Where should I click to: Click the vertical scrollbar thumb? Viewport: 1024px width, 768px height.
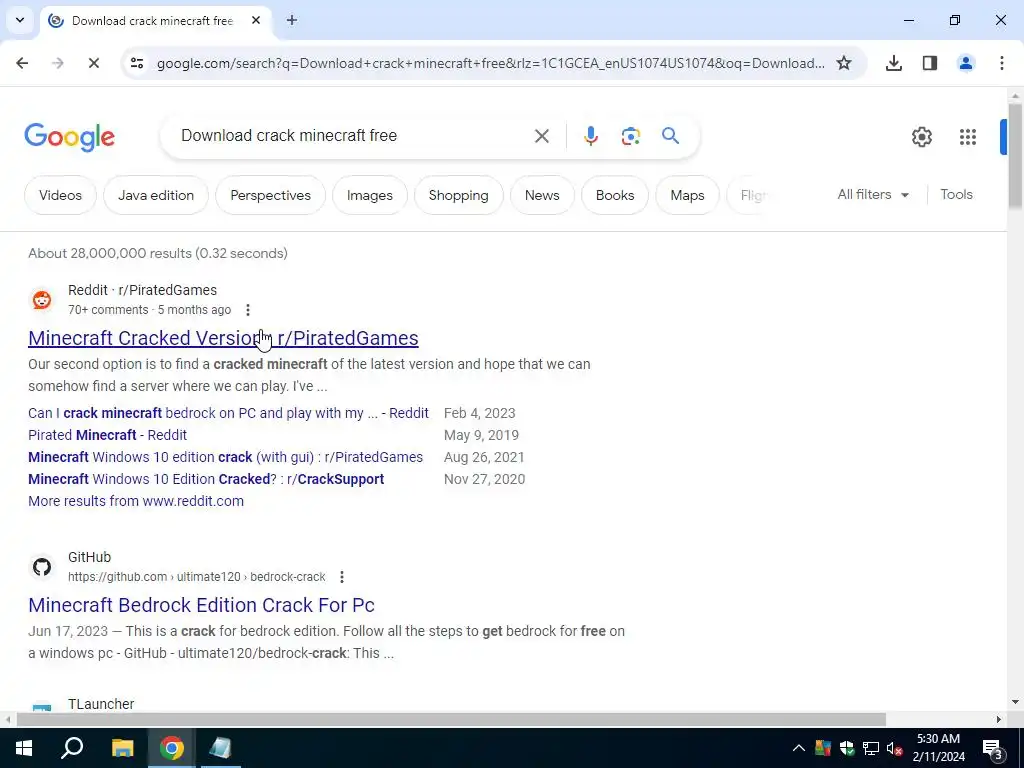tap(1015, 157)
